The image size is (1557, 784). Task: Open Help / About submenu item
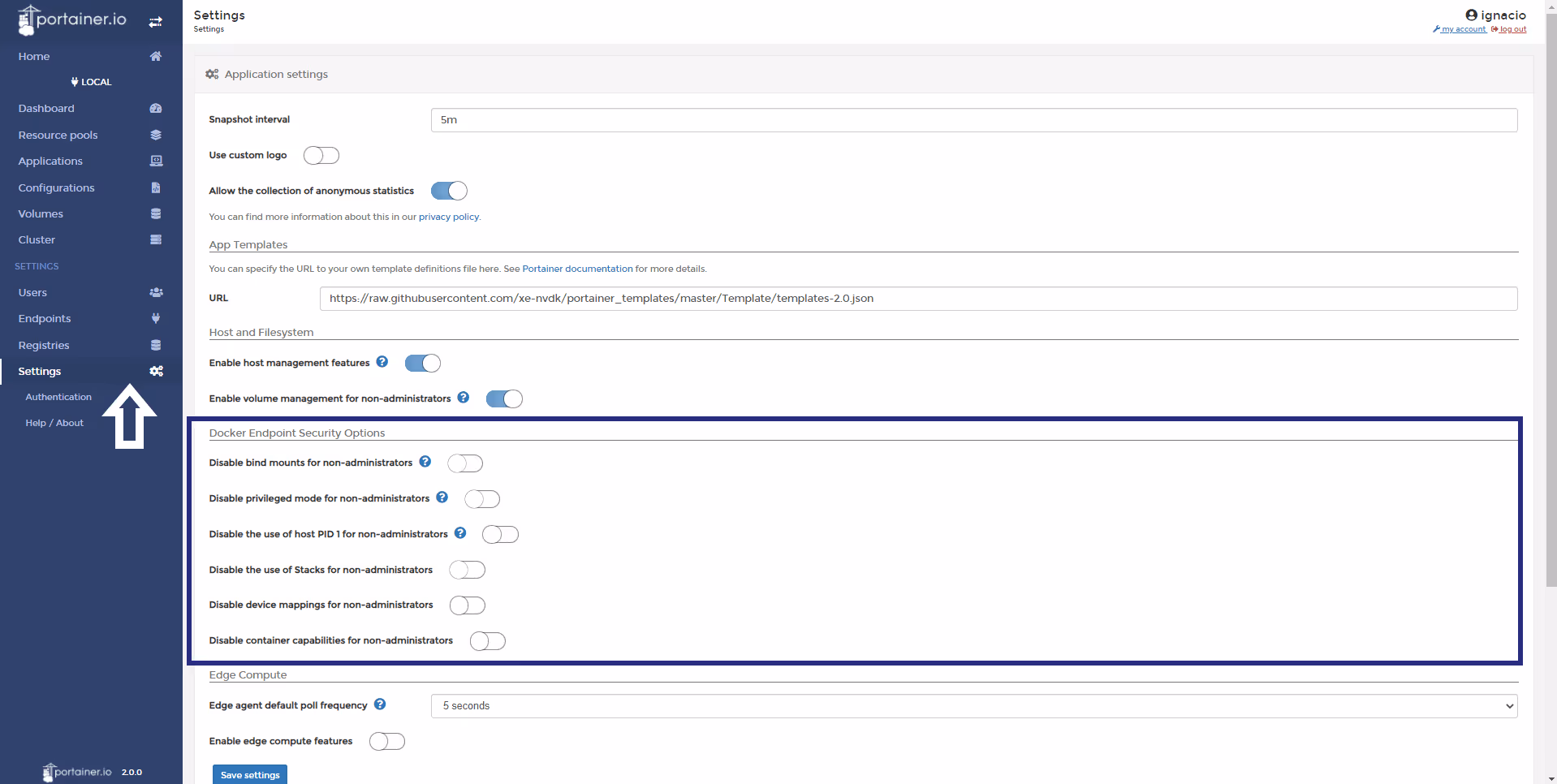(x=54, y=423)
